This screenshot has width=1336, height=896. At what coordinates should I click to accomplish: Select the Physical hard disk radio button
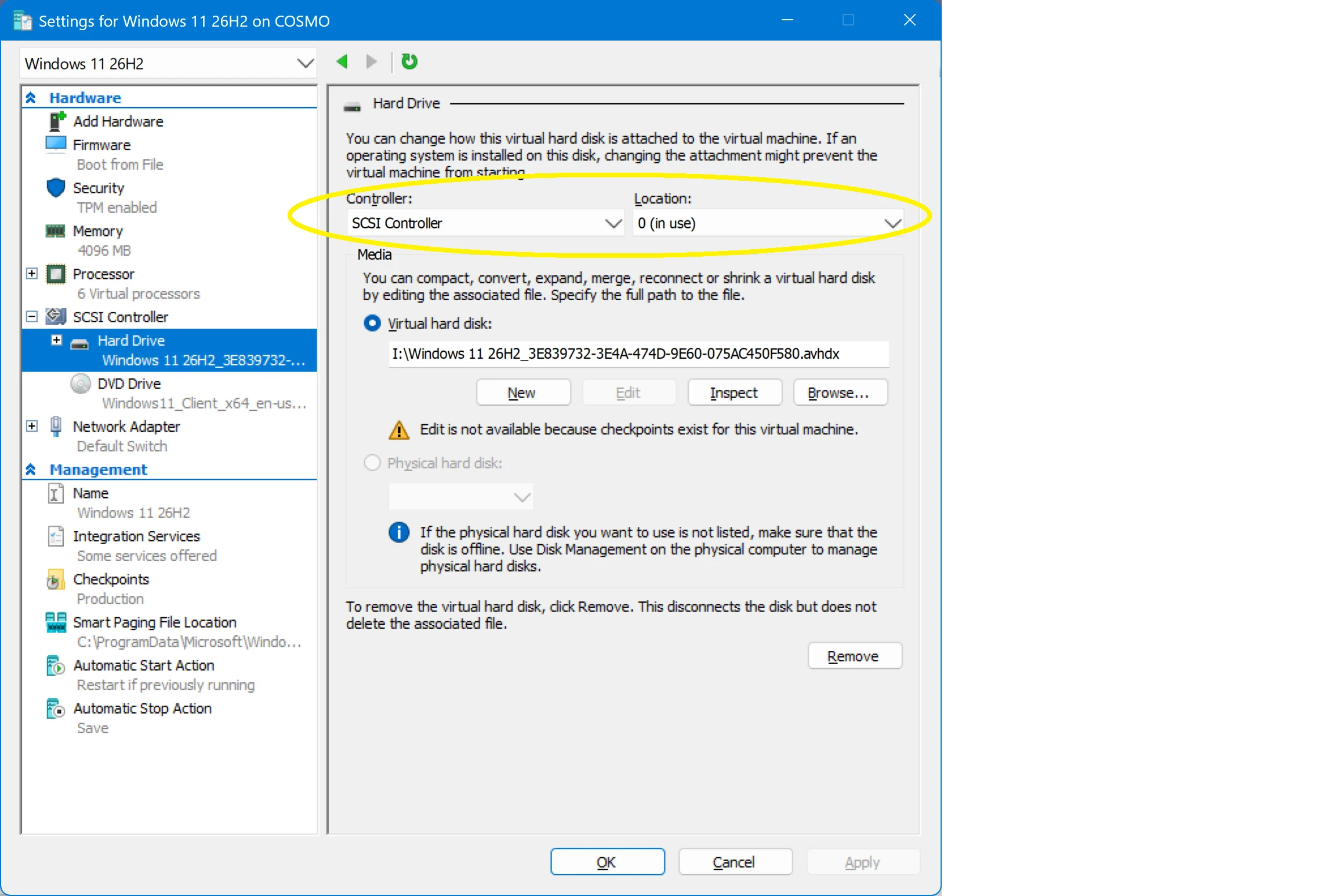coord(372,462)
